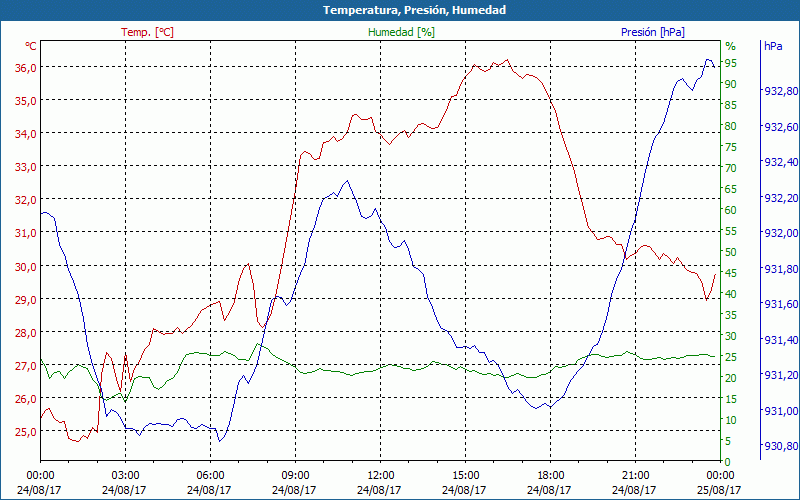Image resolution: width=800 pixels, height=500 pixels.
Task: Click the 931,80 pressure axis value
Action: [781, 268]
